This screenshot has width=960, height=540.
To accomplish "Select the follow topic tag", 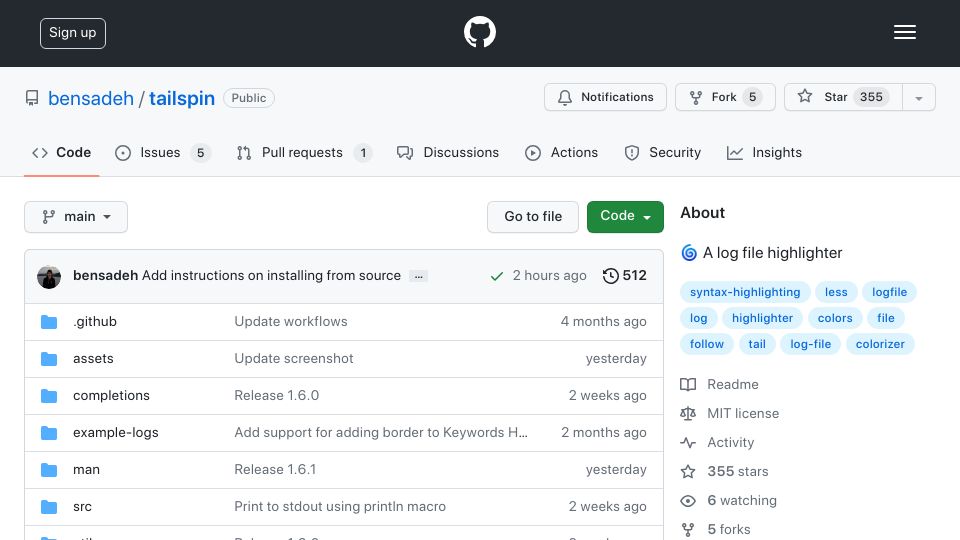I will coord(707,344).
